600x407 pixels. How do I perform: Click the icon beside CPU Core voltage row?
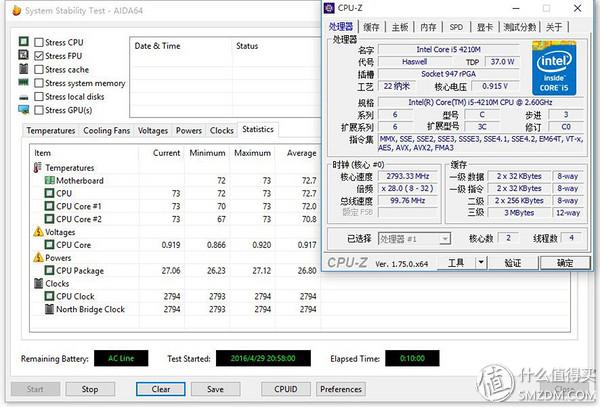pos(49,244)
